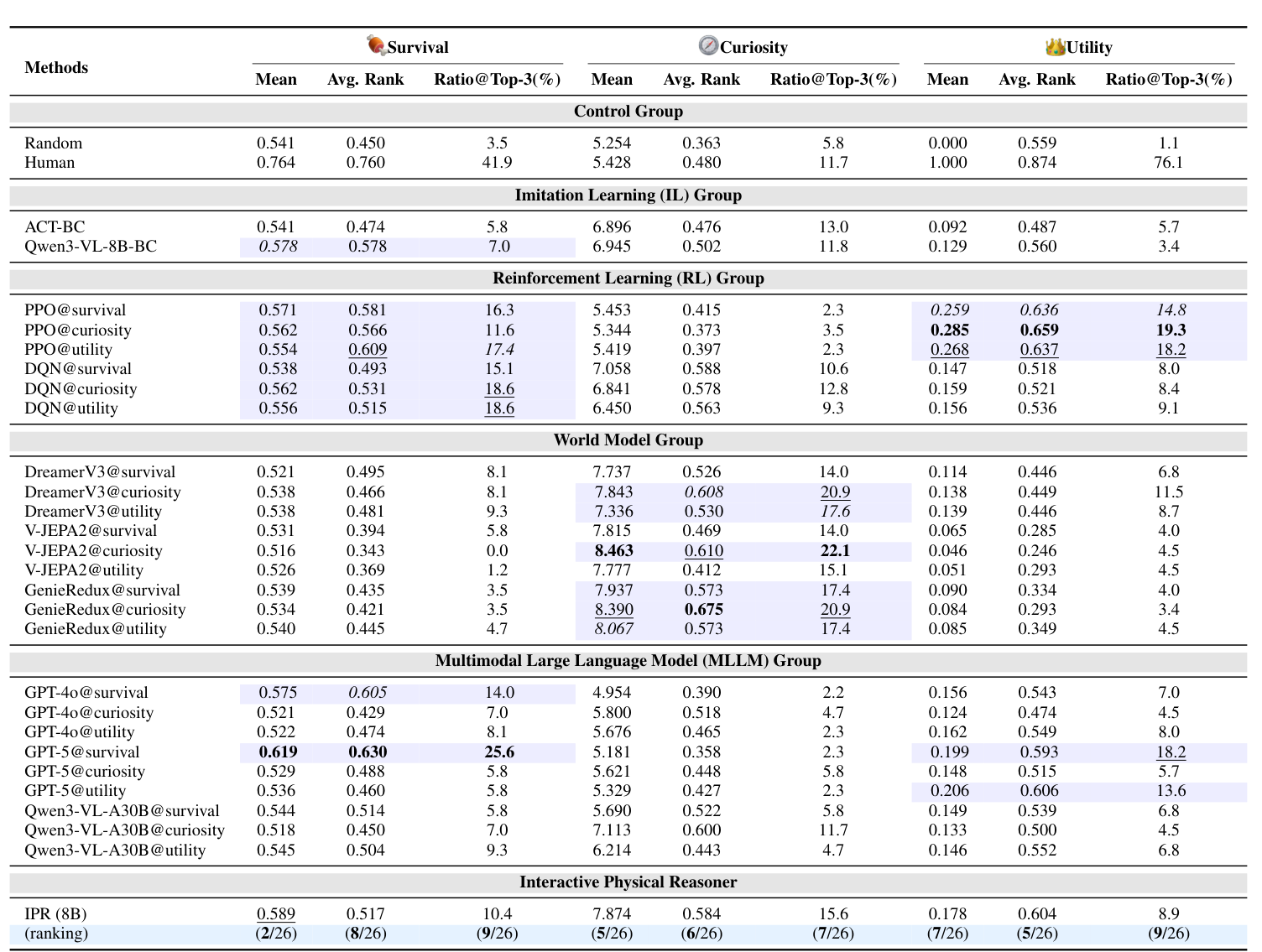Viewport: 1262px width, 952px height.
Task: Select the World Model Group header
Action: tap(628, 440)
